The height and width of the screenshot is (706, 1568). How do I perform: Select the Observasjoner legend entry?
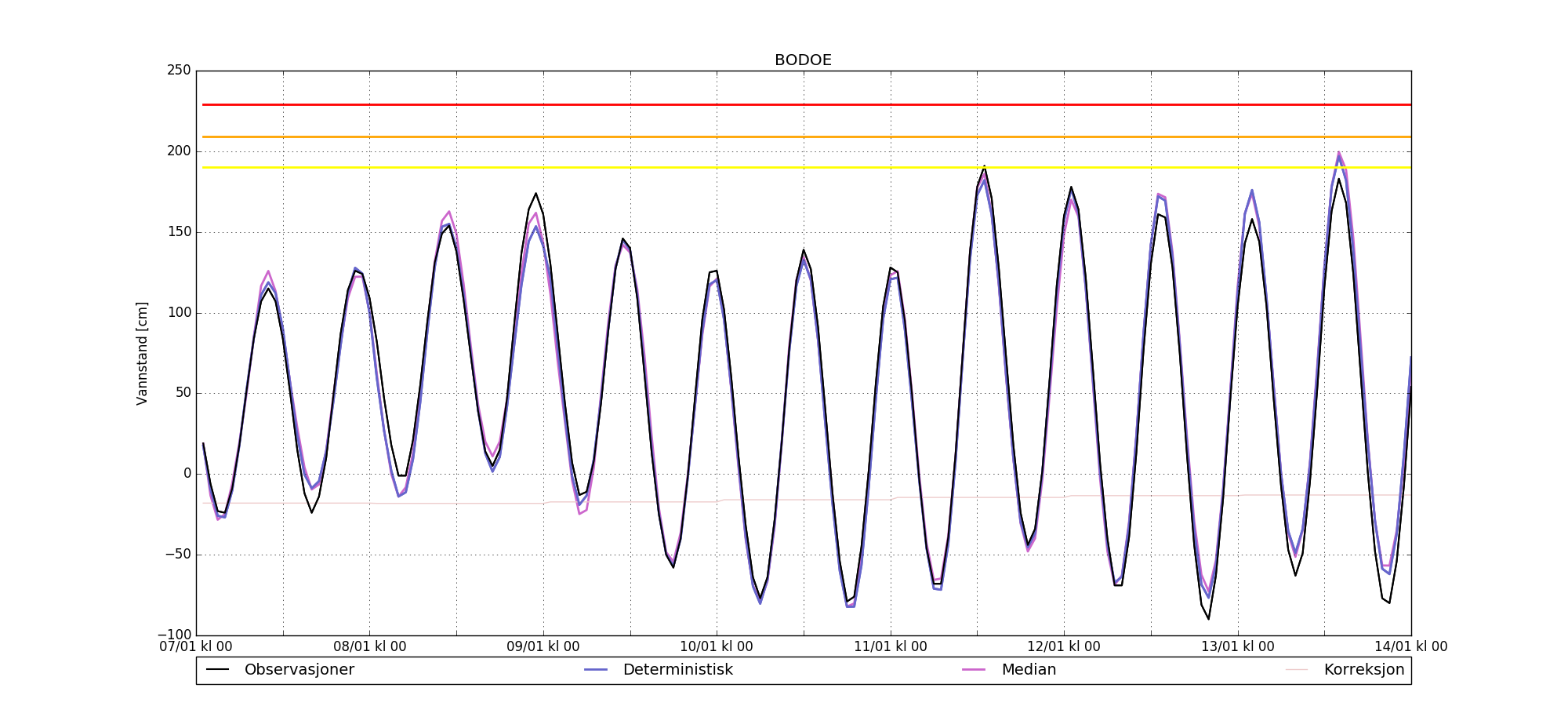pyautogui.click(x=280, y=670)
